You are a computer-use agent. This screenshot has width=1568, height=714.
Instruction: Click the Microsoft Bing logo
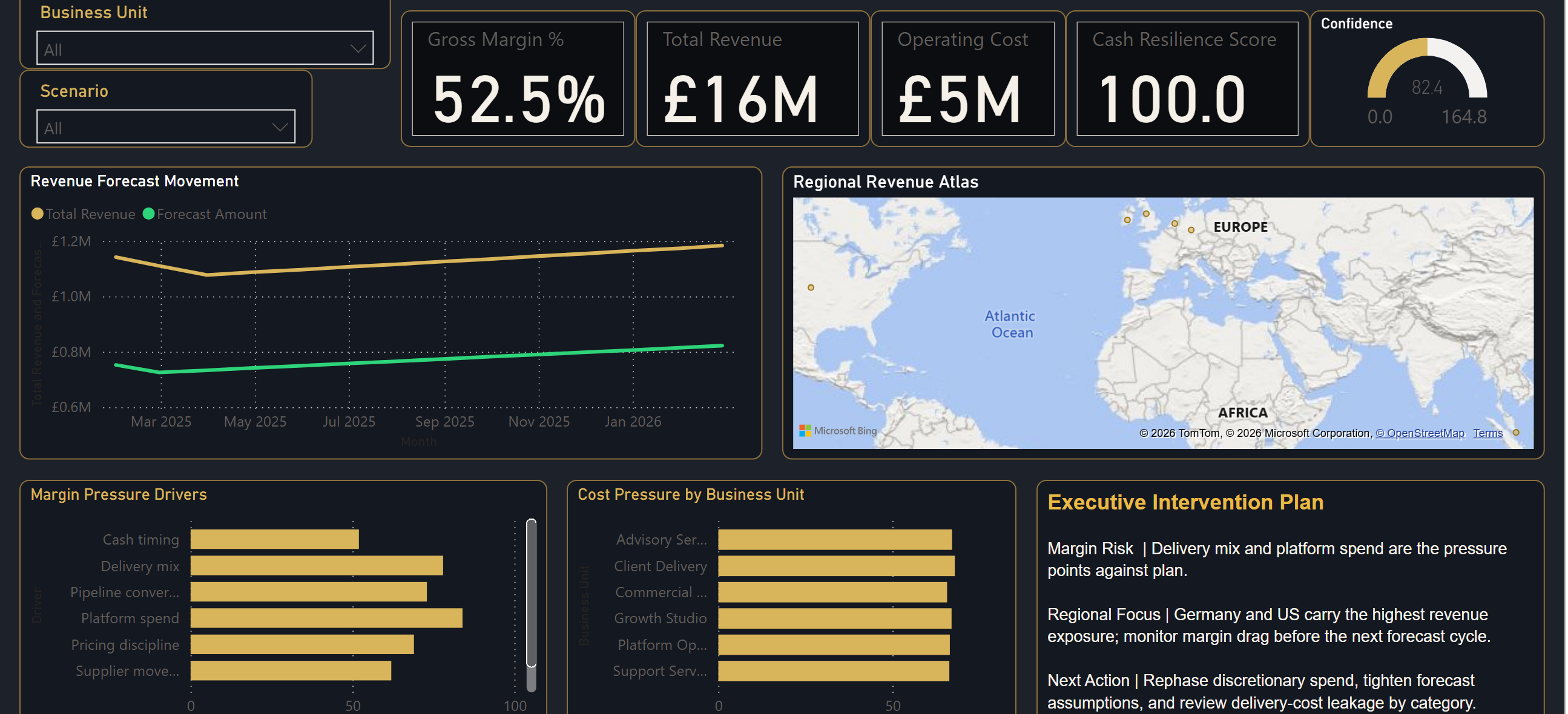coord(837,431)
